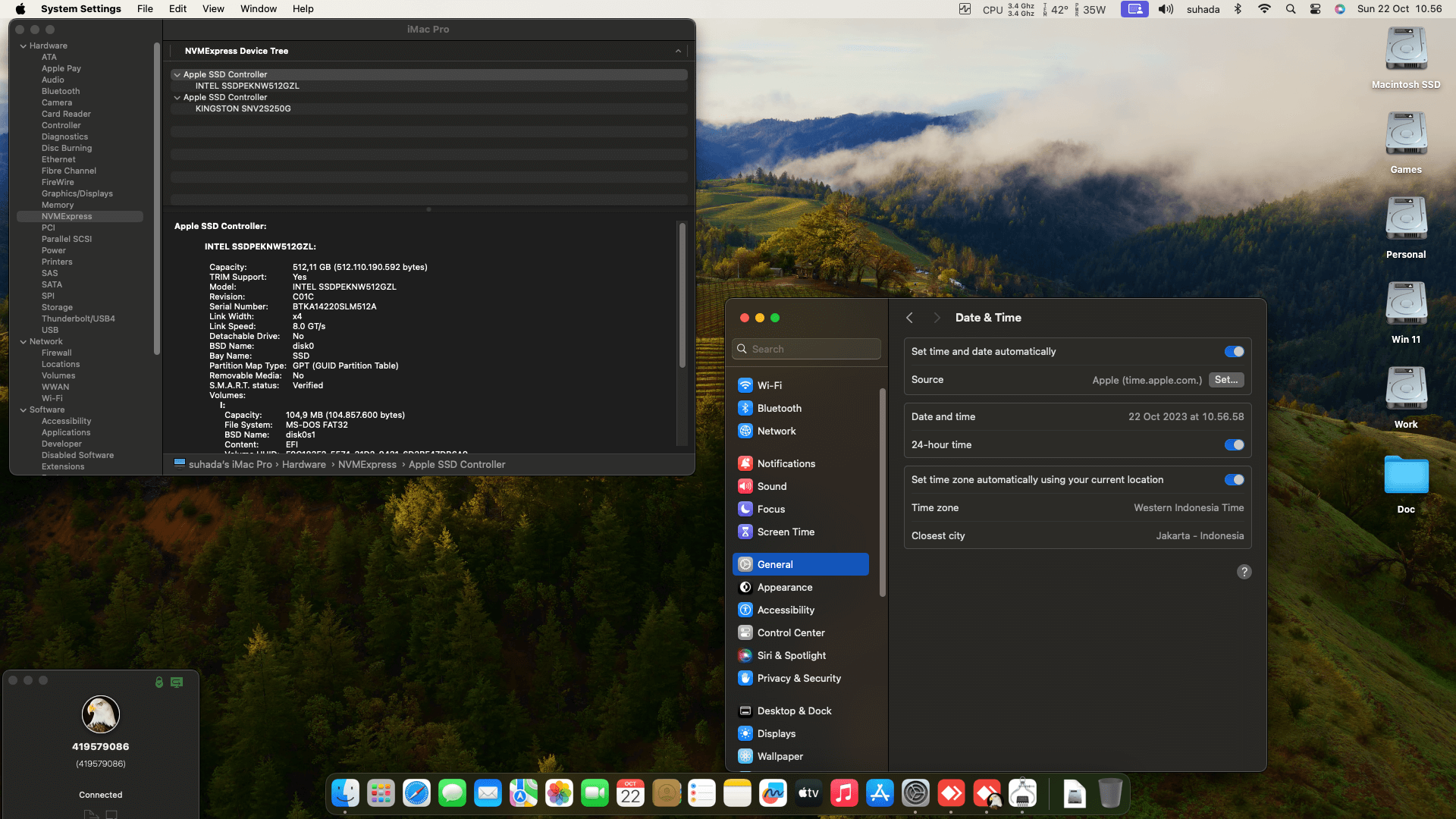Image resolution: width=1456 pixels, height=819 pixels.
Task: Disable 24-hour time switch
Action: [x=1234, y=445]
